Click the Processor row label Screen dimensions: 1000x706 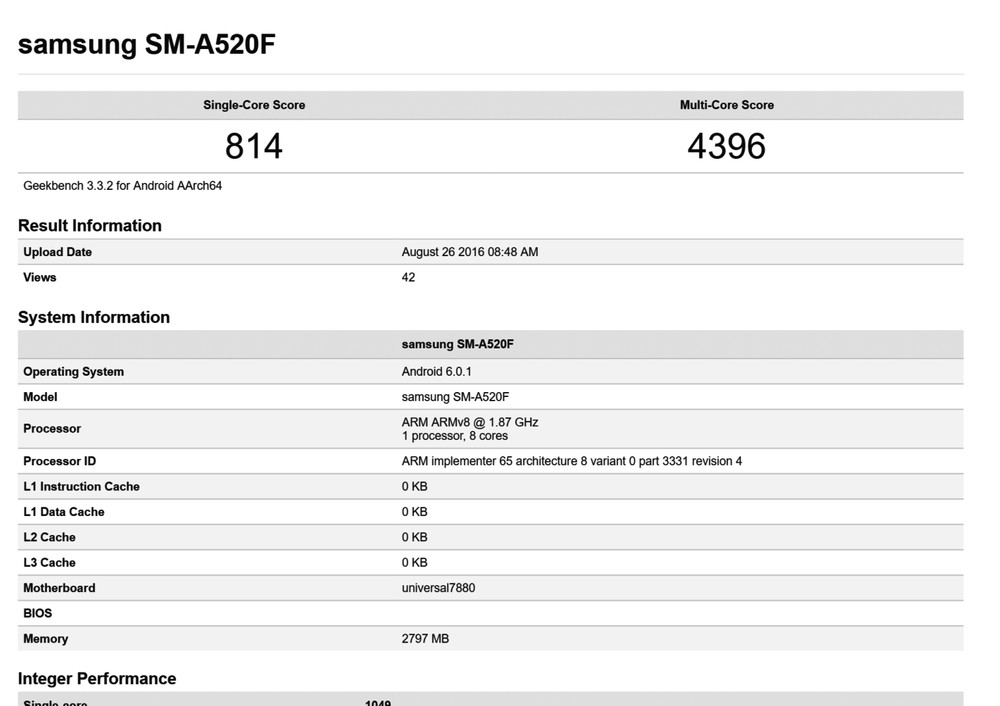52,429
